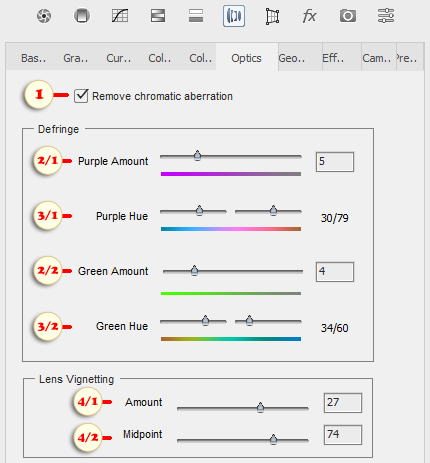The height and width of the screenshot is (463, 430).
Task: Select the Color Mixer stacked-bars icon
Action: tap(158, 16)
